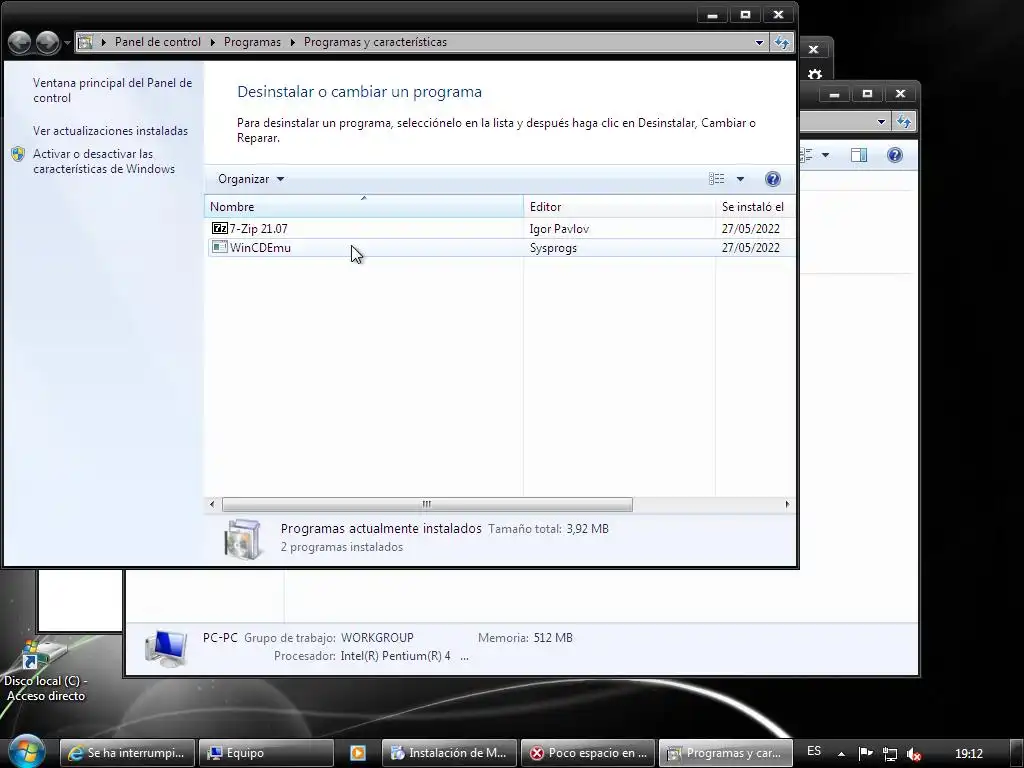This screenshot has width=1024, height=768.
Task: Click the gear icon in background window
Action: [x=814, y=74]
